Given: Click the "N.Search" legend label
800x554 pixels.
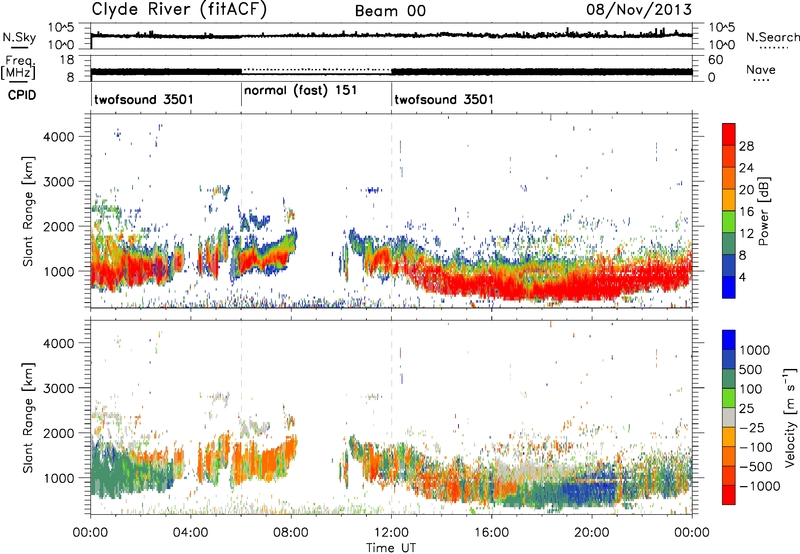Looking at the screenshot, I should 772,37.
